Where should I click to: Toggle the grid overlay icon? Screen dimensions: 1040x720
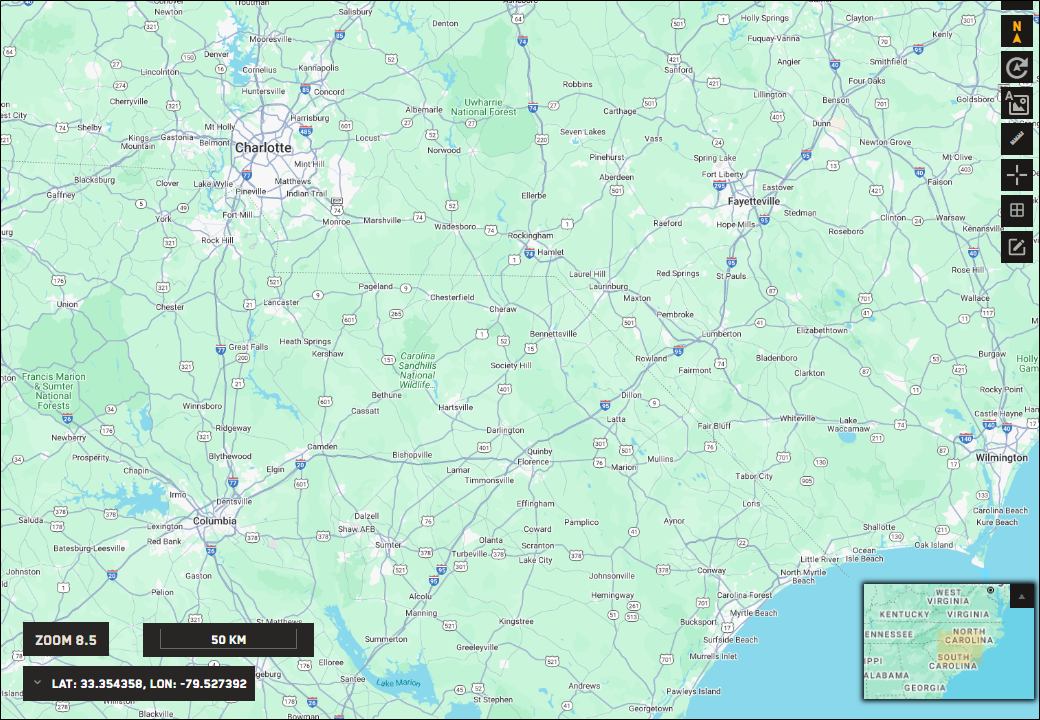pyautogui.click(x=1017, y=211)
